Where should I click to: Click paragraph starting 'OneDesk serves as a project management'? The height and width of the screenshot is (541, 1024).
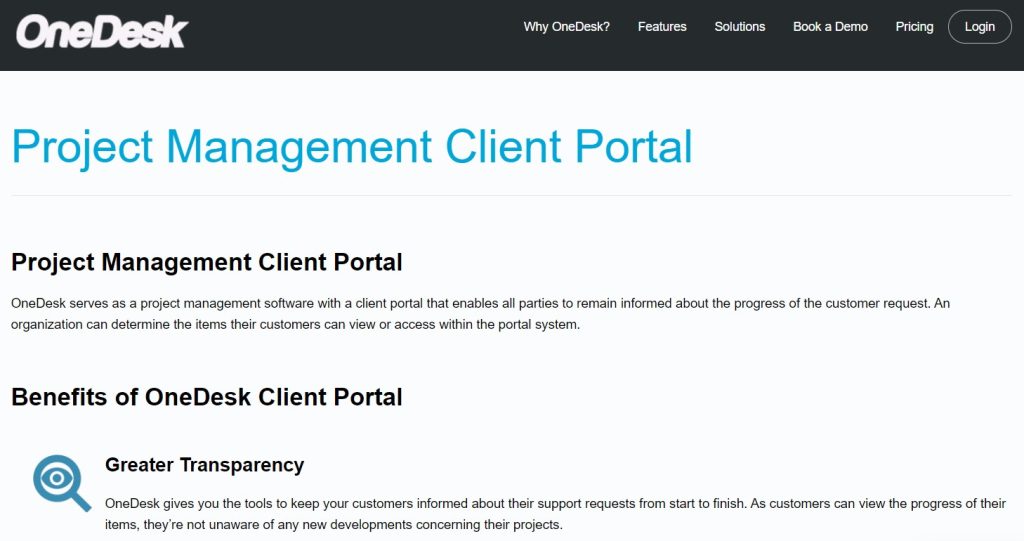point(480,314)
